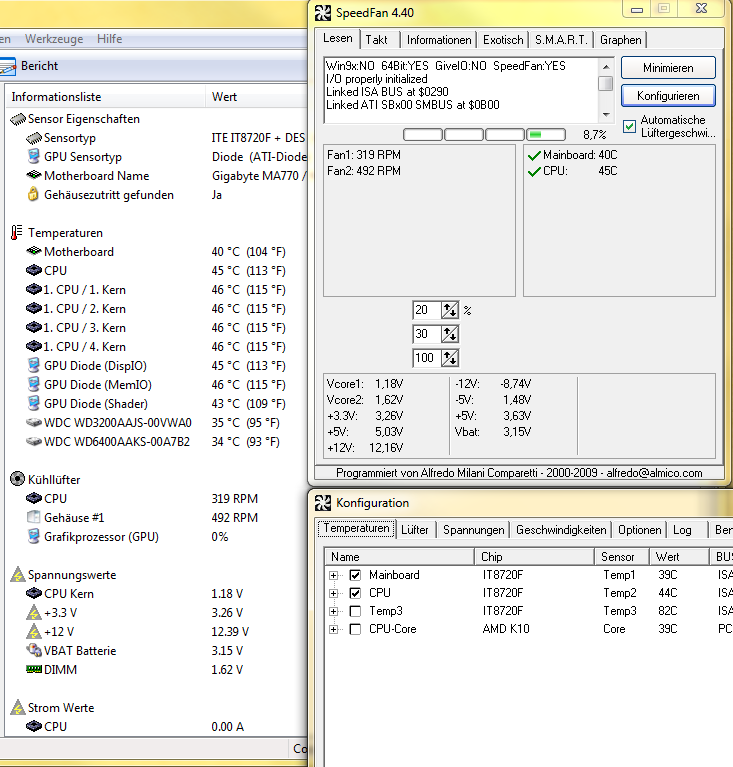Click the Name column header
This screenshot has width=733, height=767.
399,557
